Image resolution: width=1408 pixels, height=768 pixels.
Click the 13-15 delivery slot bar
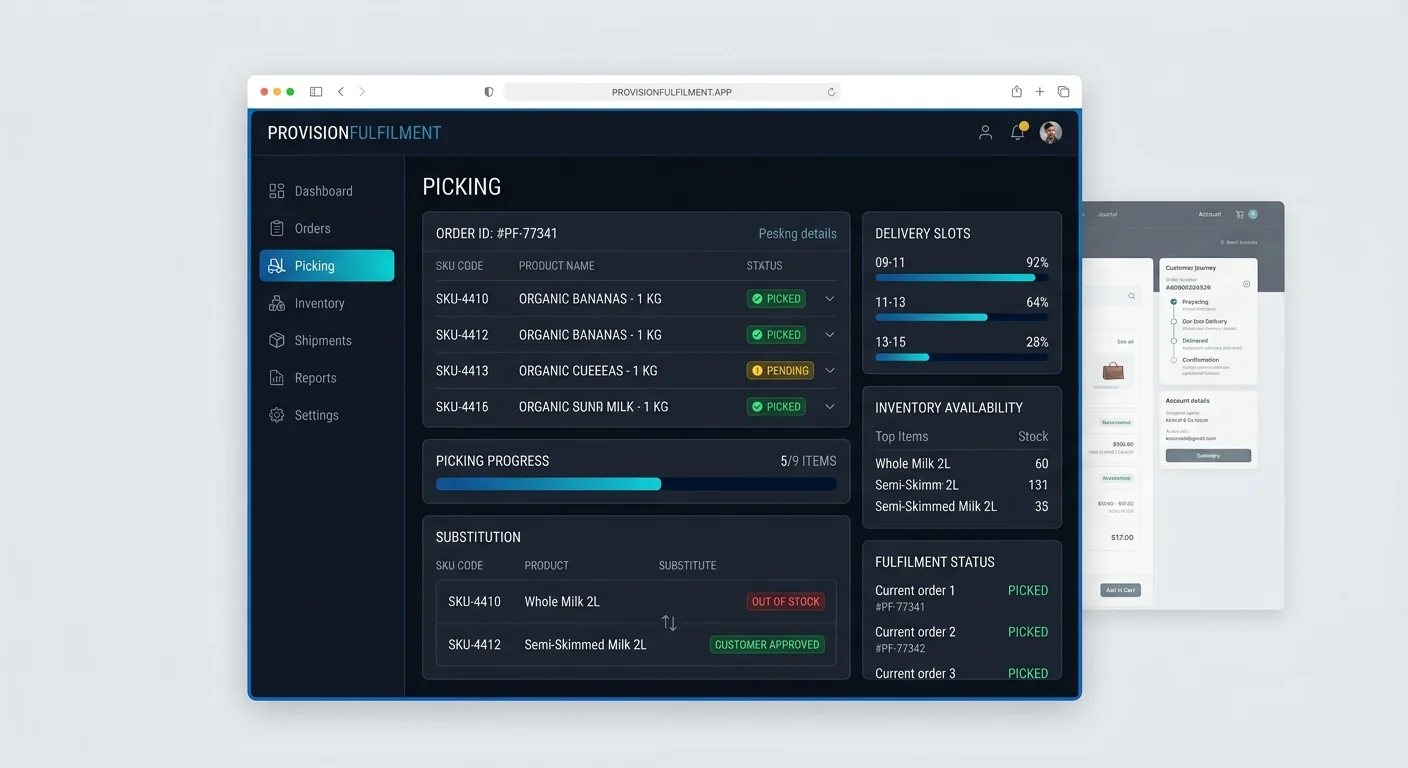point(962,357)
